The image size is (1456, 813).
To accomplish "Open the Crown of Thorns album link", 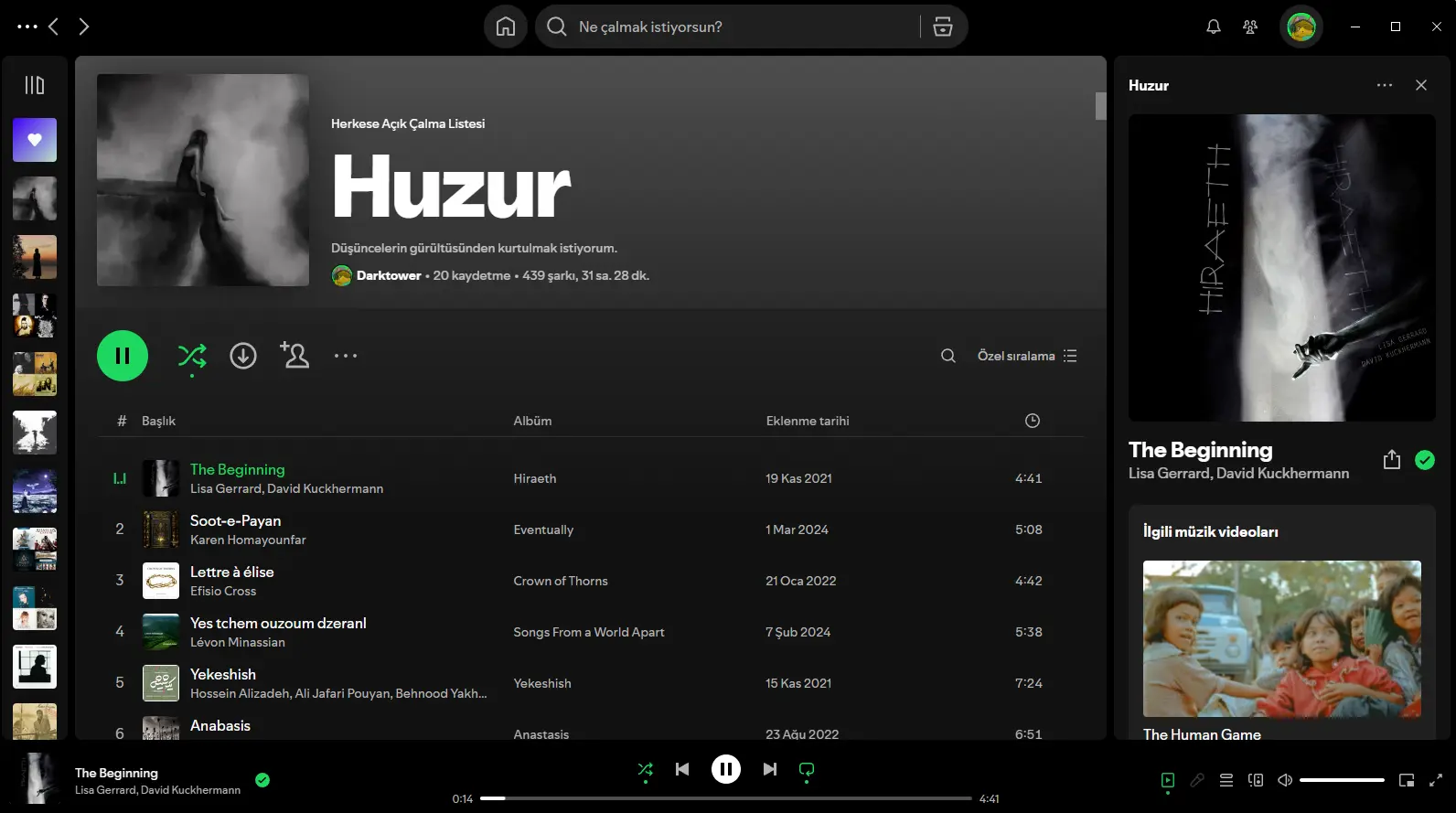I will coord(561,581).
